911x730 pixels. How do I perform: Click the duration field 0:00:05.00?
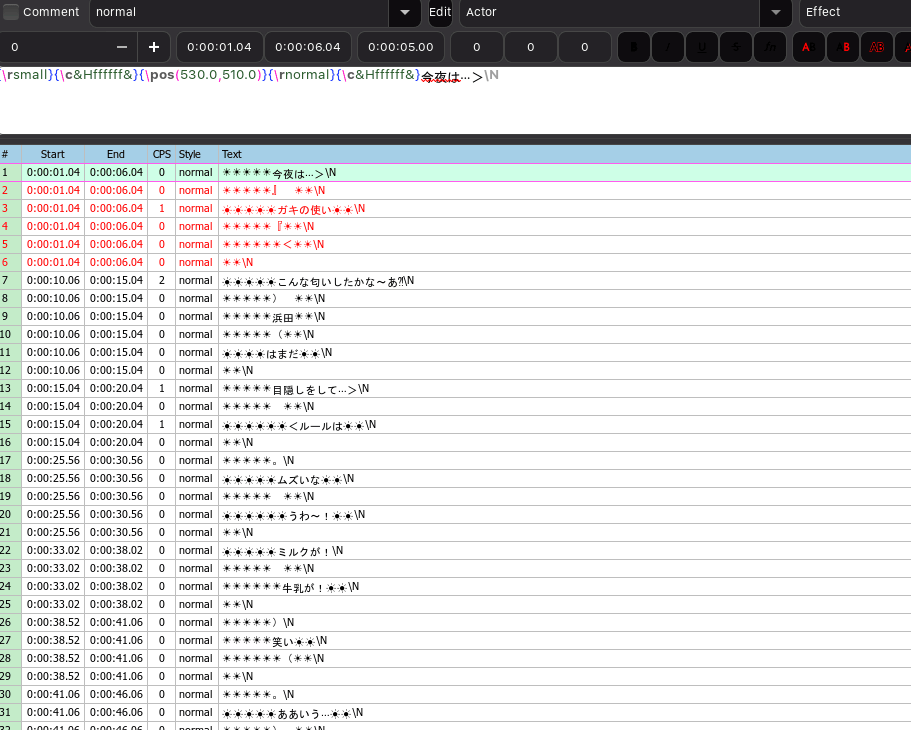[x=401, y=47]
